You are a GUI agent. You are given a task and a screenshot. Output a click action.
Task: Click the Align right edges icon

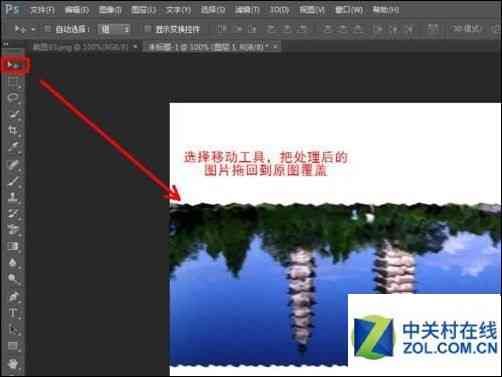[x=302, y=29]
